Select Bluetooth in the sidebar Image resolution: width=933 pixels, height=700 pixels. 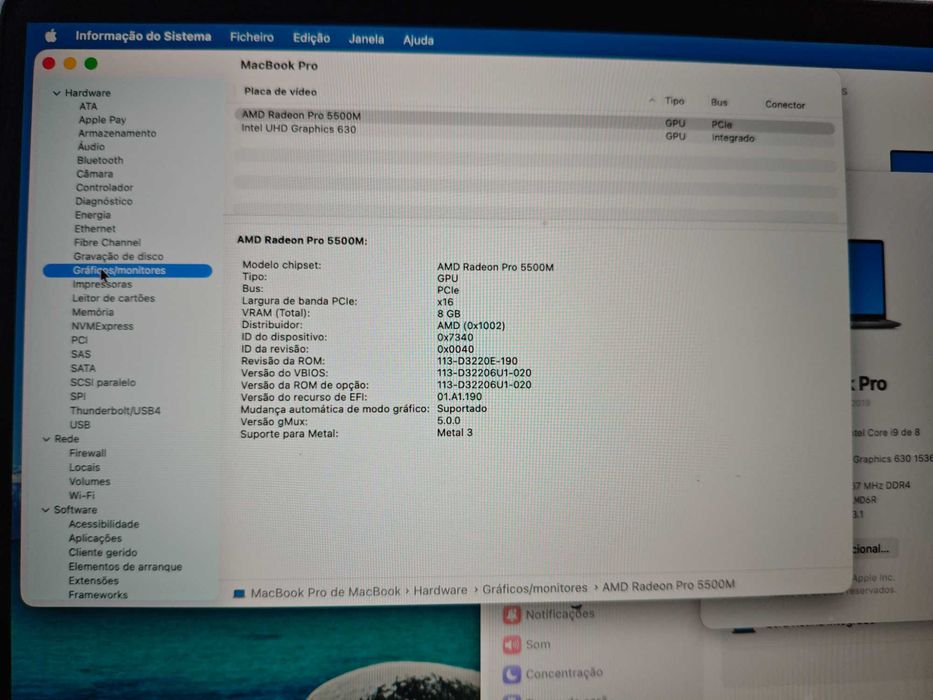[x=100, y=160]
